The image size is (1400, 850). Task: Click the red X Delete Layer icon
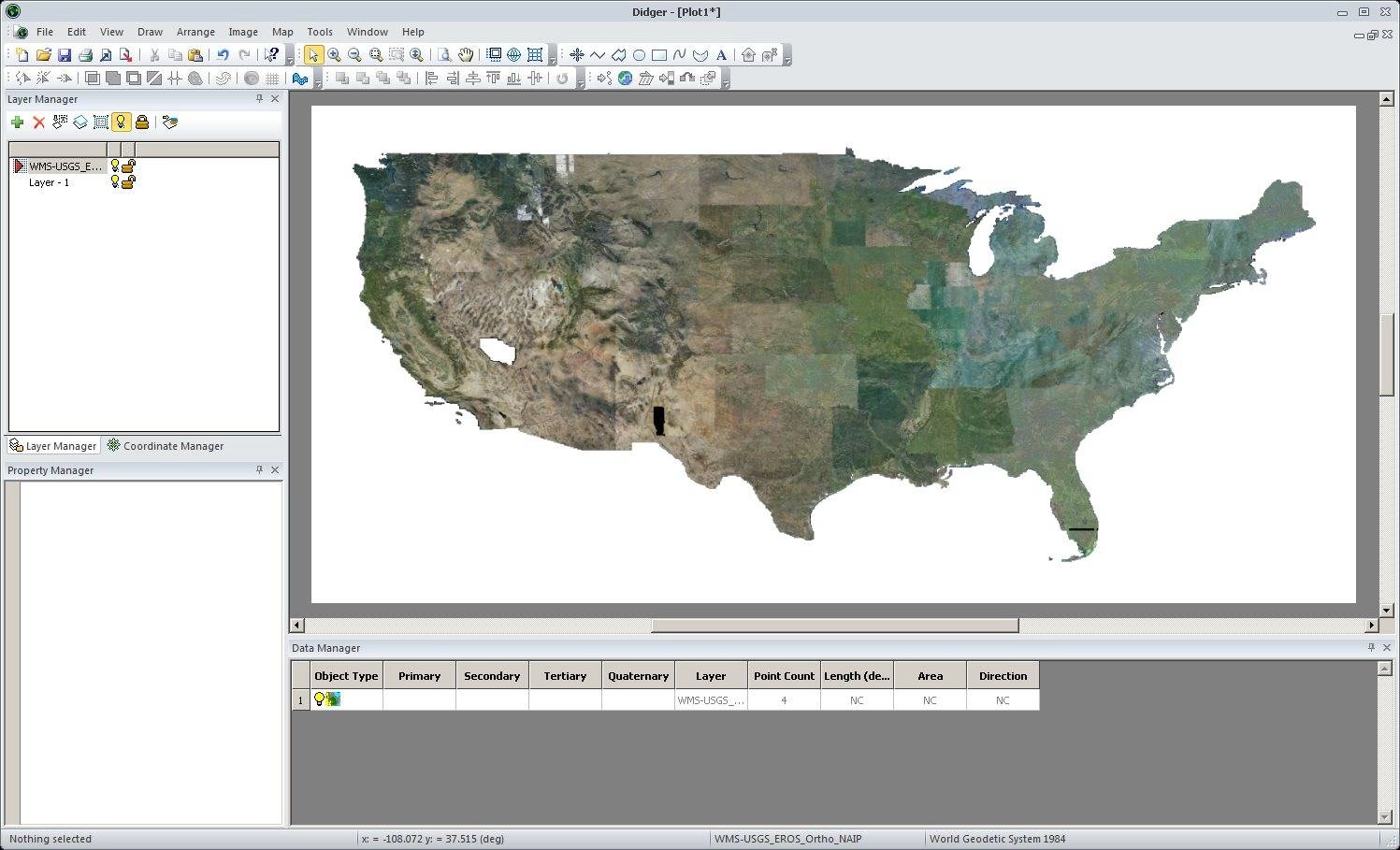tap(38, 122)
